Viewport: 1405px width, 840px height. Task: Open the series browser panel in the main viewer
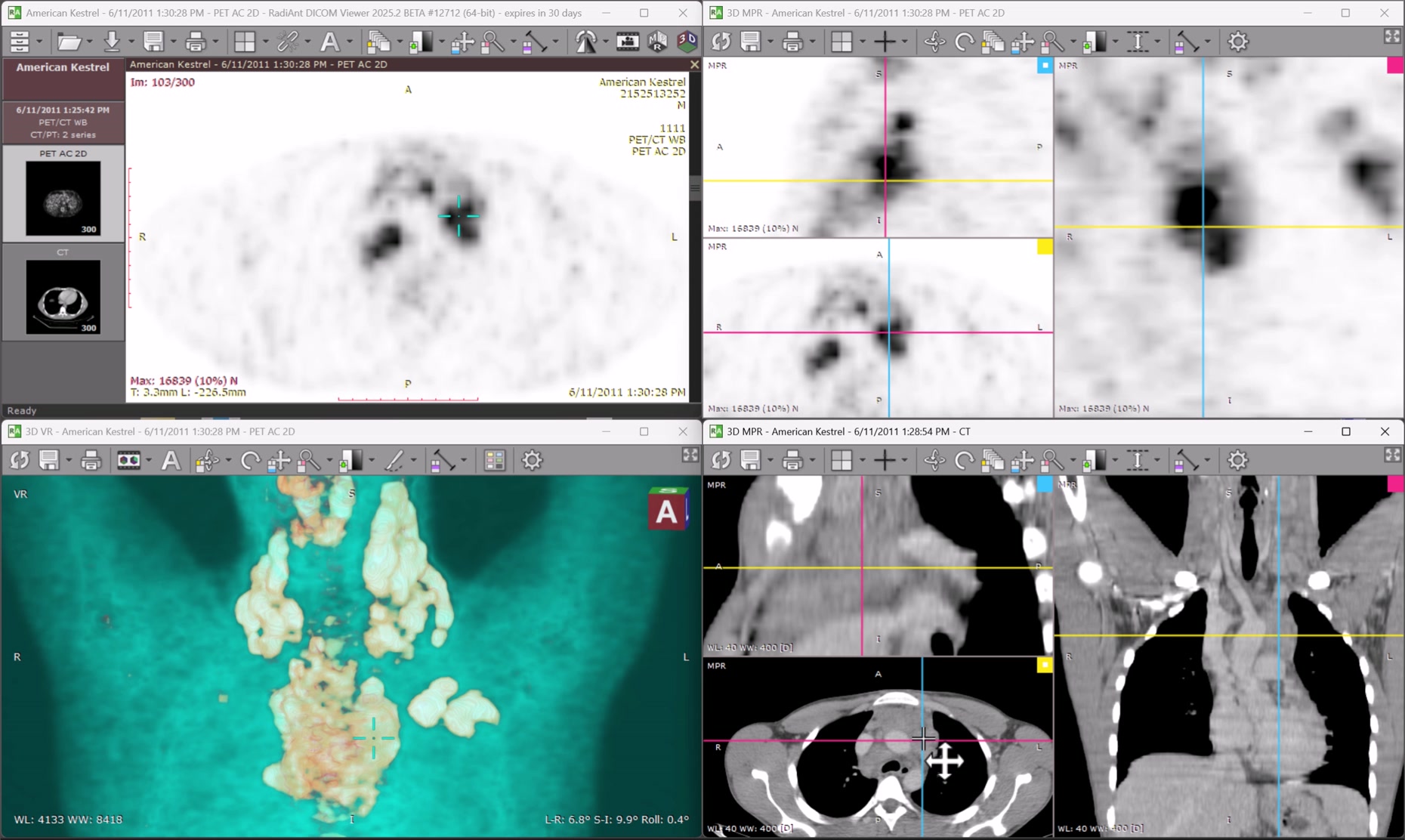point(20,42)
